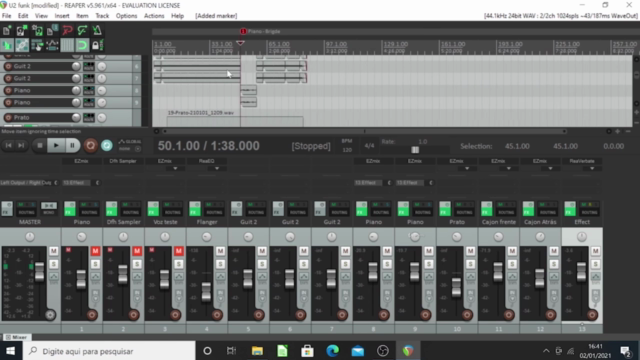Expand FX list arrow on Effect strip

(592, 169)
